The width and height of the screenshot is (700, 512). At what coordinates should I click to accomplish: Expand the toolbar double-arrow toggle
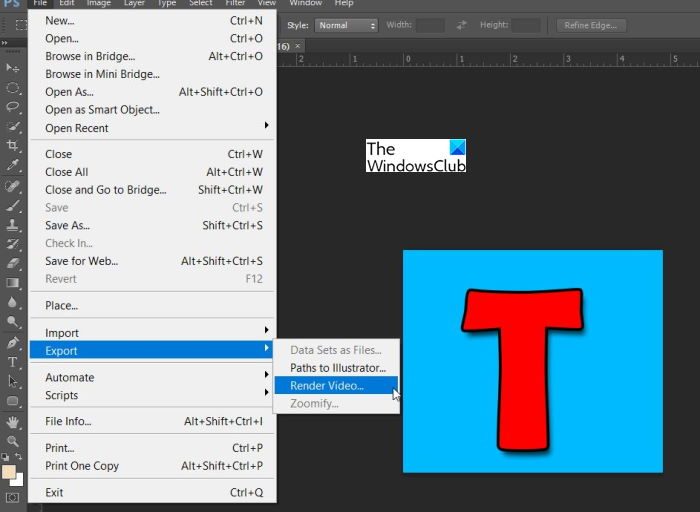[4, 43]
